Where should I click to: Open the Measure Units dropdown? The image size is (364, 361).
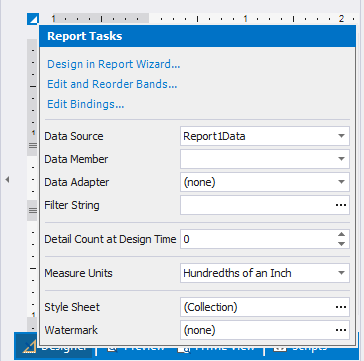pyautogui.click(x=265, y=273)
